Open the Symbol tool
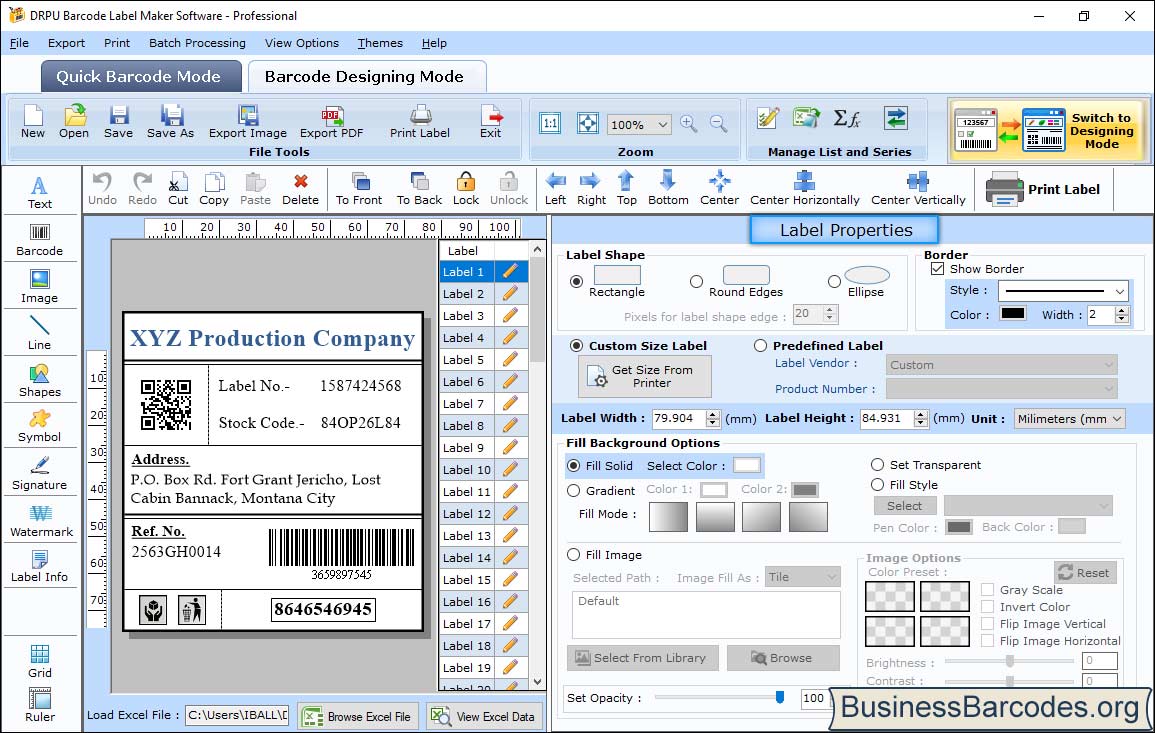 40,426
